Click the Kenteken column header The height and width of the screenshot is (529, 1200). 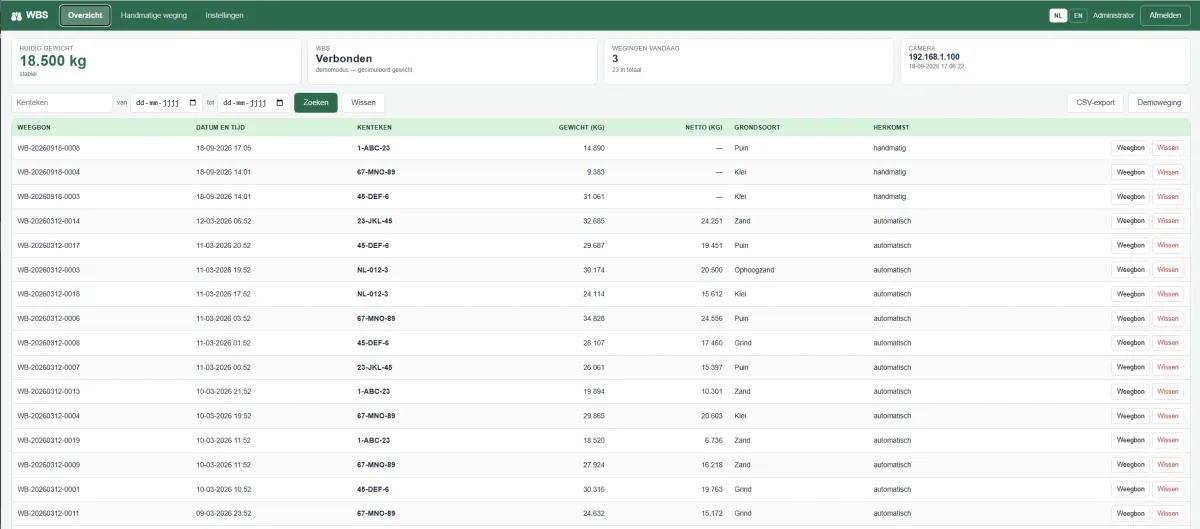point(374,128)
